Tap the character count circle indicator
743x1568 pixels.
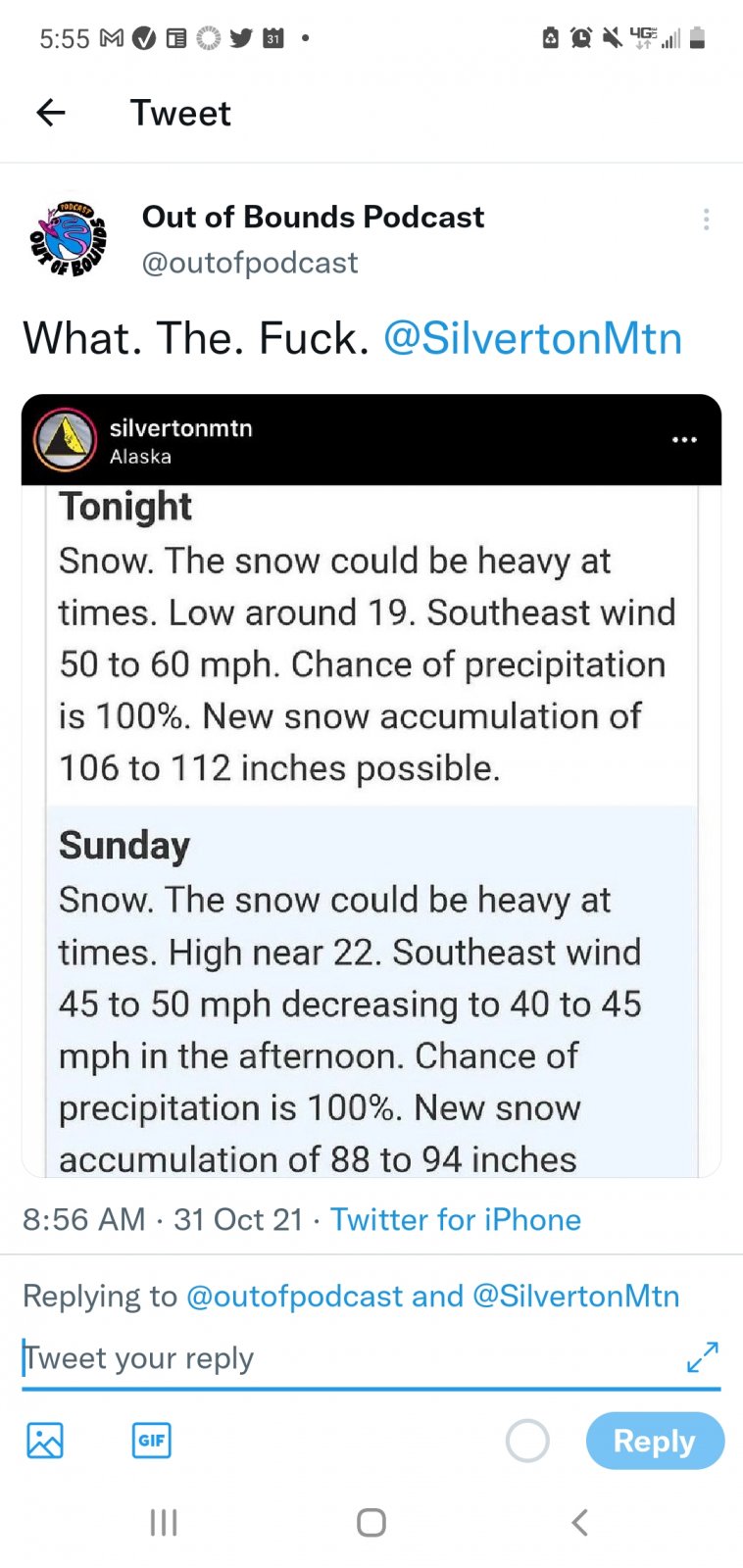click(x=527, y=1441)
